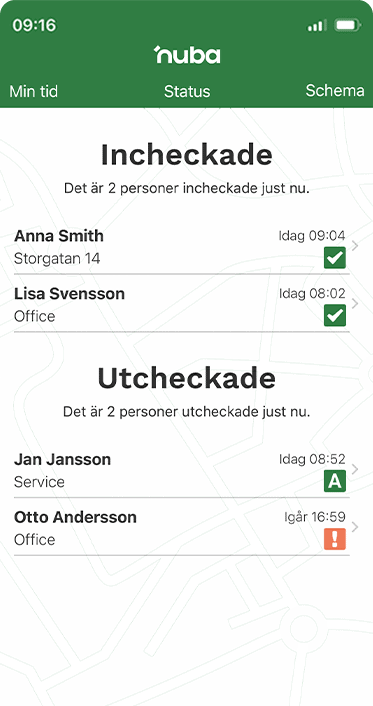Switch to the Min tid tab
373x706 pixels.
click(x=34, y=91)
